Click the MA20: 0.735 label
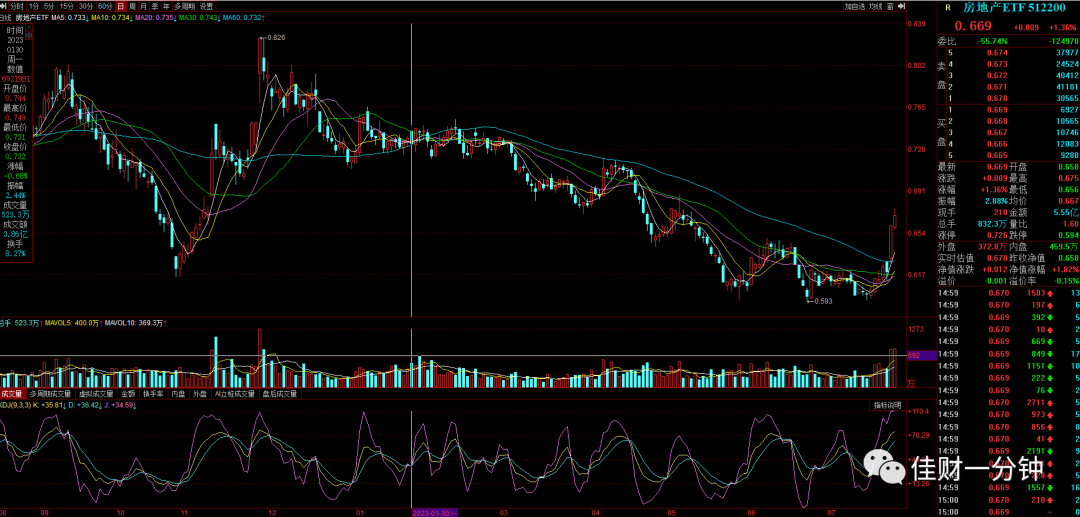Image resolution: width=1080 pixels, height=517 pixels. coord(155,17)
